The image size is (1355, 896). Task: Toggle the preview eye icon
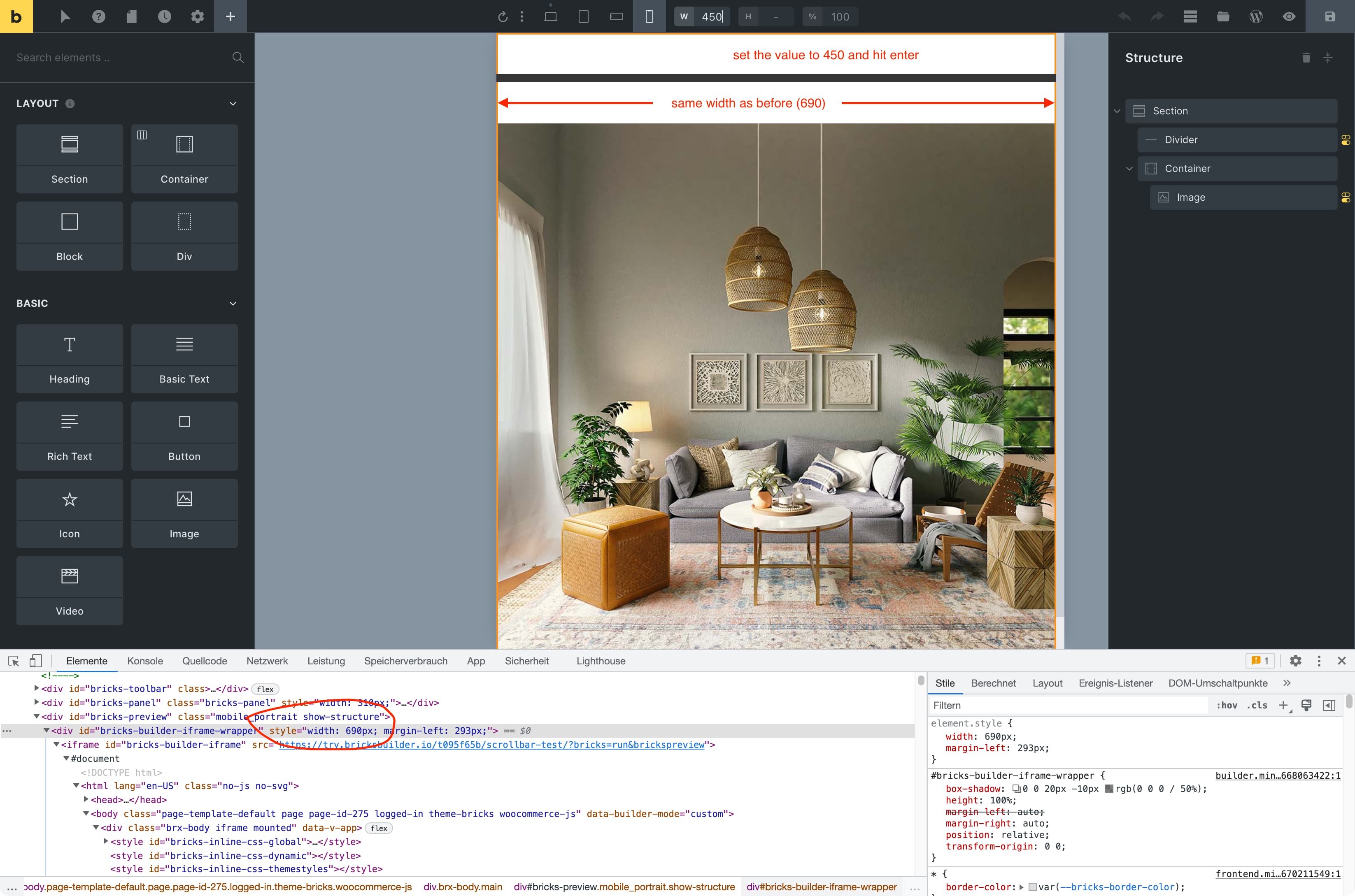[x=1289, y=16]
